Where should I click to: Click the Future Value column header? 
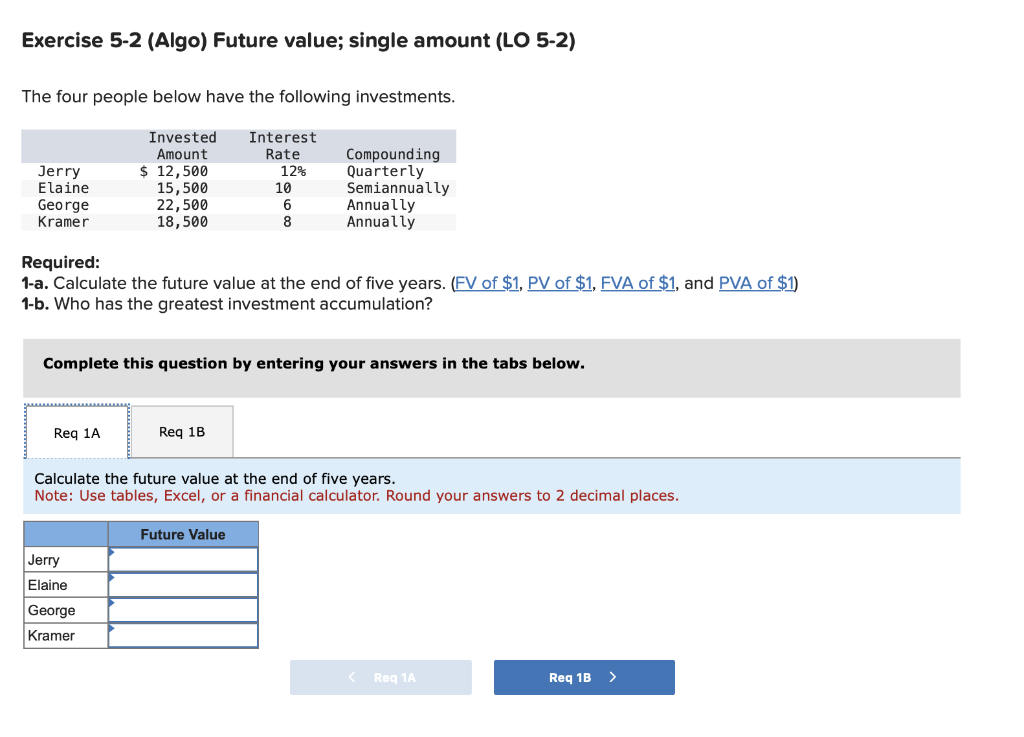click(x=183, y=533)
